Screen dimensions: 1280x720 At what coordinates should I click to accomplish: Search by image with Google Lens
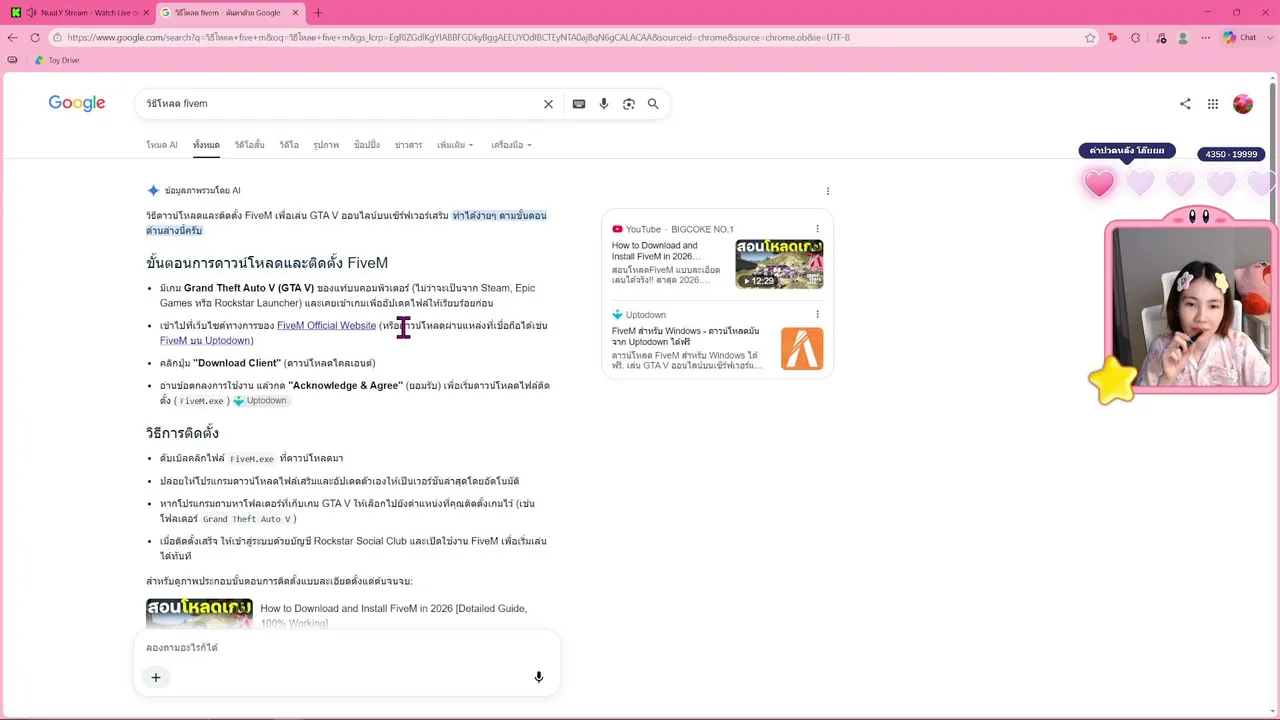(x=629, y=104)
